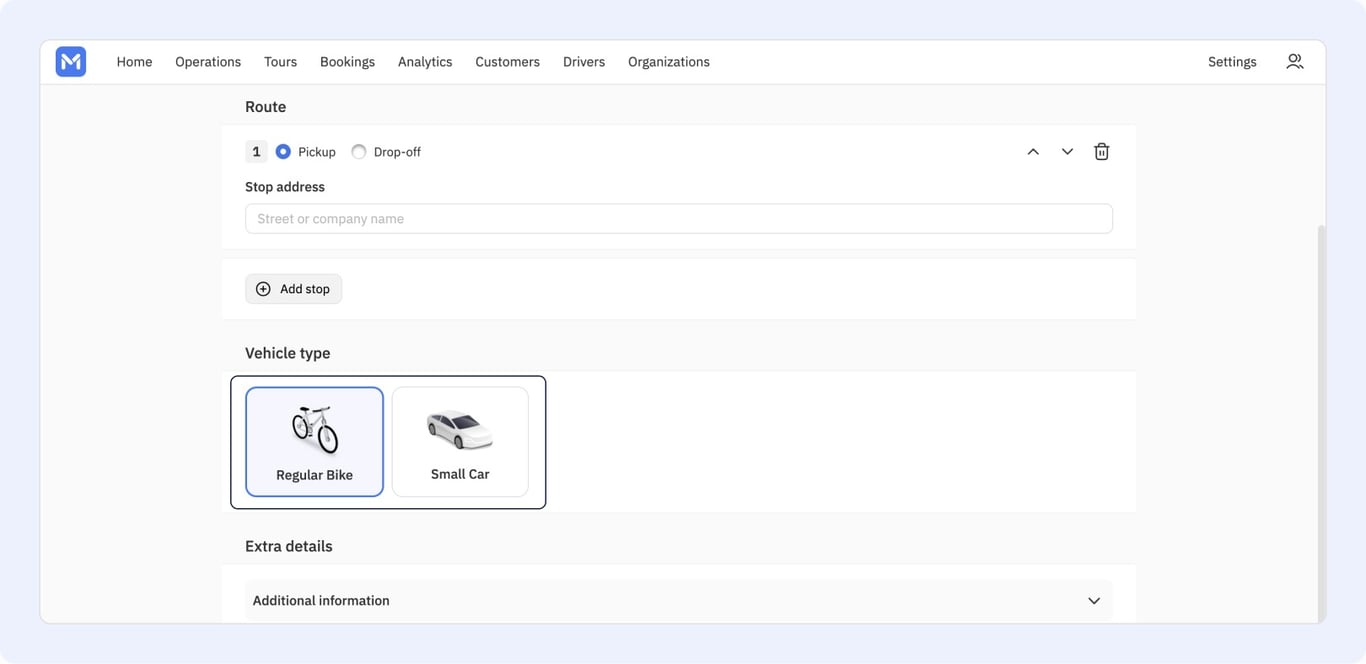This screenshot has height=664, width=1366.
Task: Click the Extra details heading
Action: (288, 546)
